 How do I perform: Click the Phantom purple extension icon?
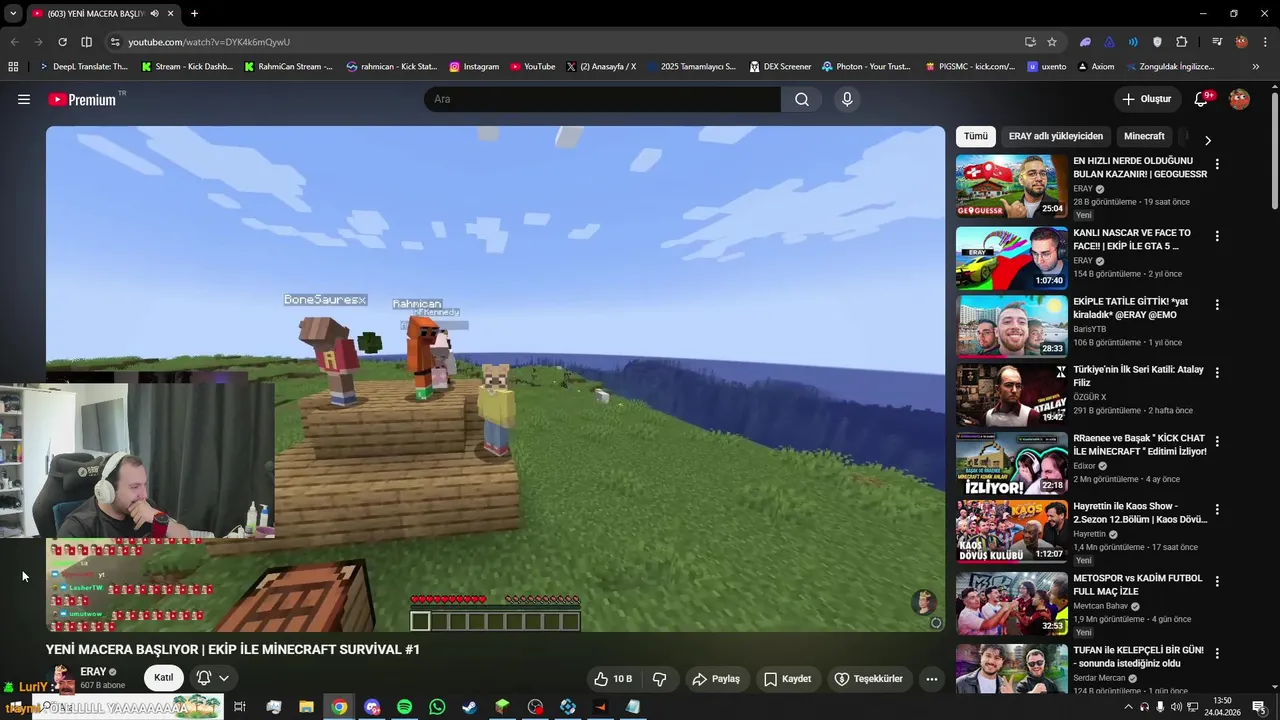[x=1086, y=42]
